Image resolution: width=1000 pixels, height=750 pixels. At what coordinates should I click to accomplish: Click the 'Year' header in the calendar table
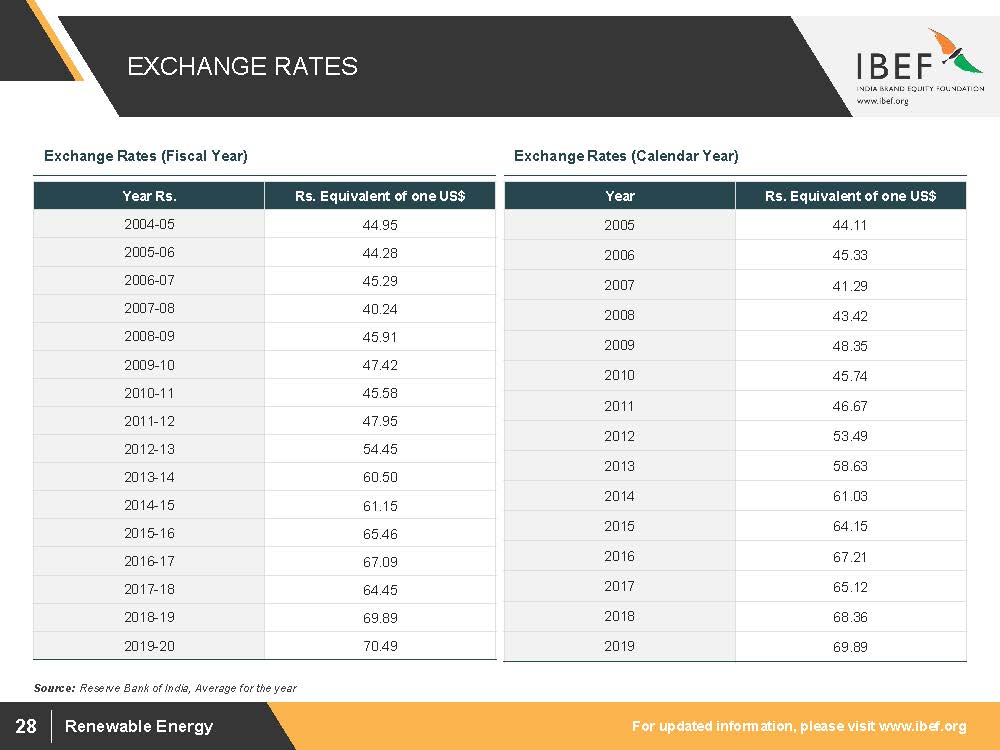tap(619, 196)
